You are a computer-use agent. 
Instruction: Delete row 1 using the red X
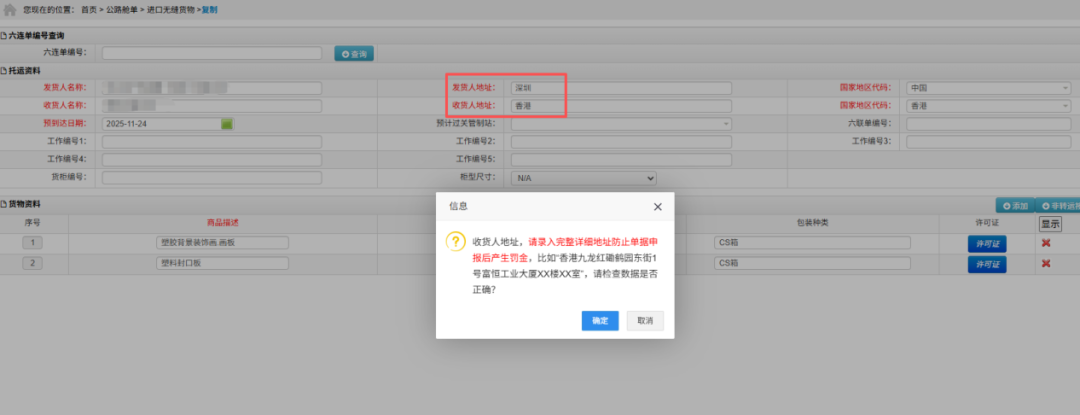pos(1046,243)
